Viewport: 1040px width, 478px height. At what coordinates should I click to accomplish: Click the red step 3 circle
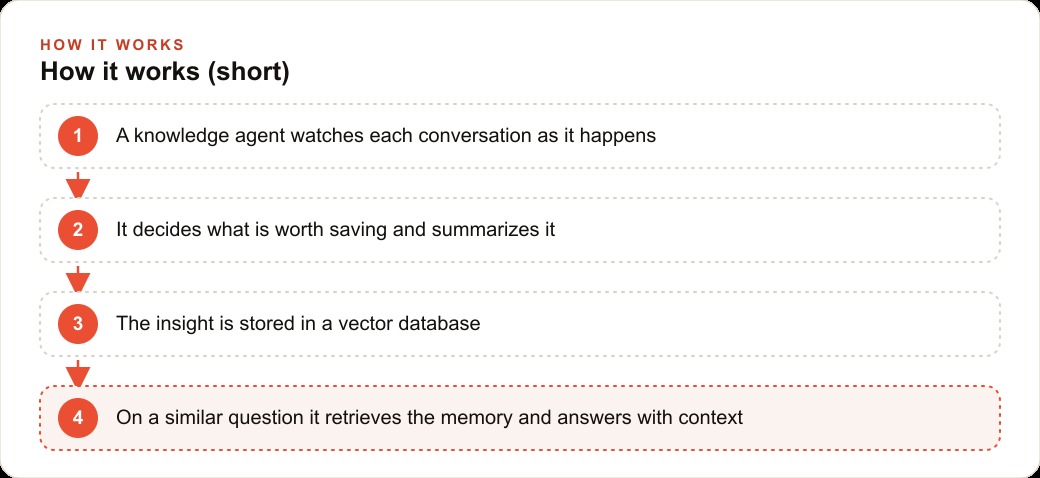point(78,324)
